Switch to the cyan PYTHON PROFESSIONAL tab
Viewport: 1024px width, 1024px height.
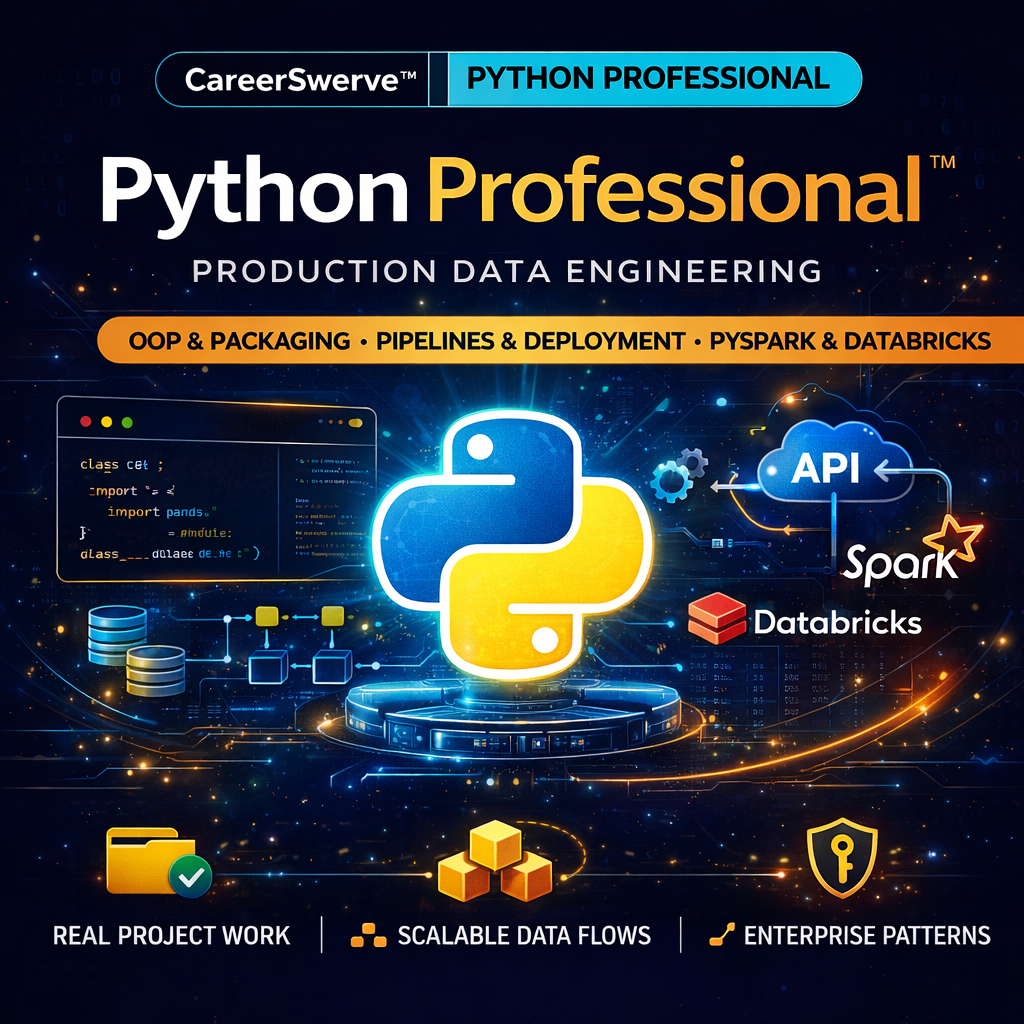pos(648,79)
